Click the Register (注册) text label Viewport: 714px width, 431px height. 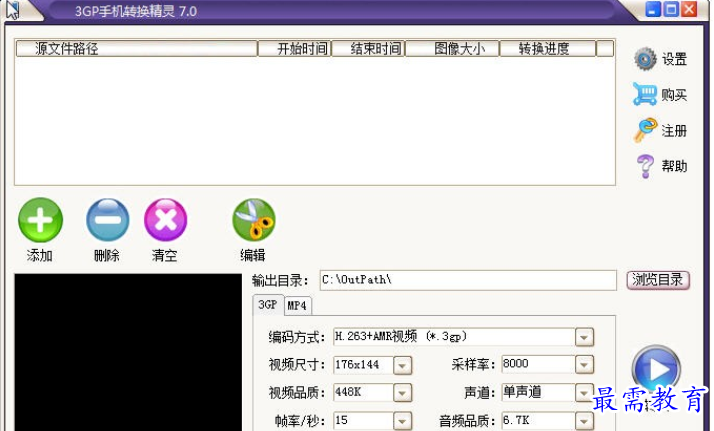point(674,131)
